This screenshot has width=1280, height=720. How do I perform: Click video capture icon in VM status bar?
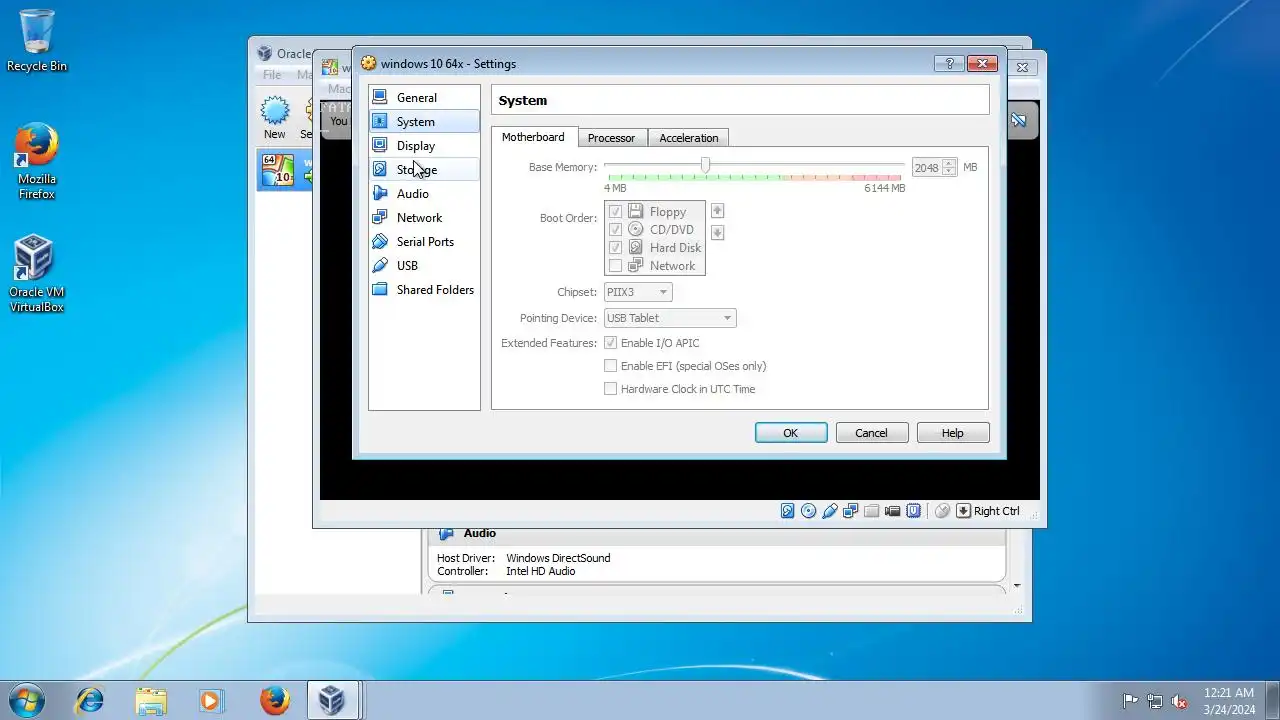893,511
